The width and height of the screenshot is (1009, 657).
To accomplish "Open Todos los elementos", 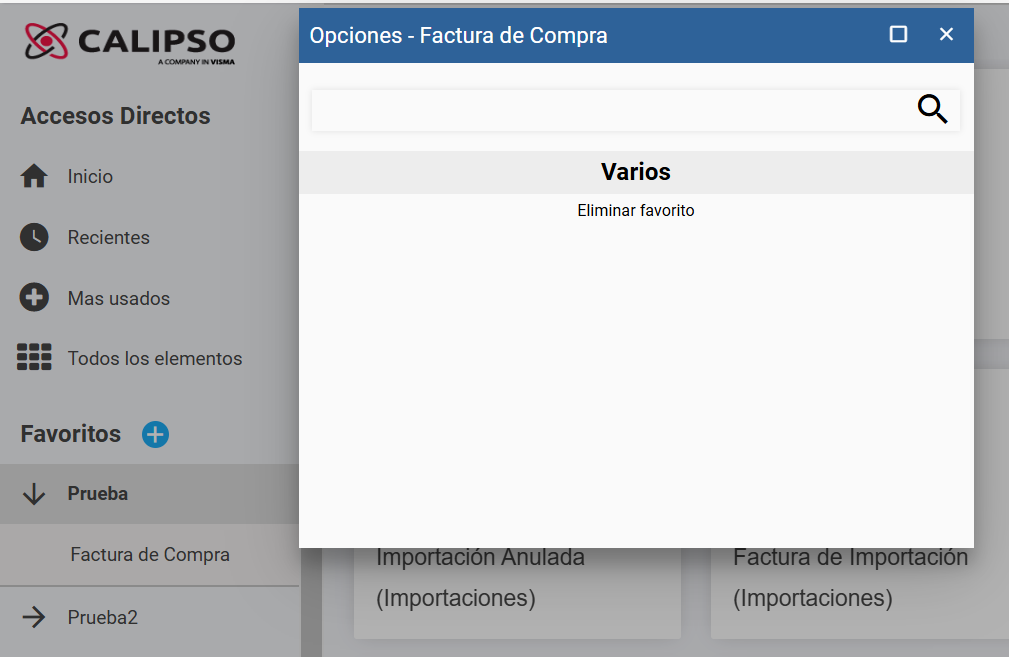I will (155, 358).
